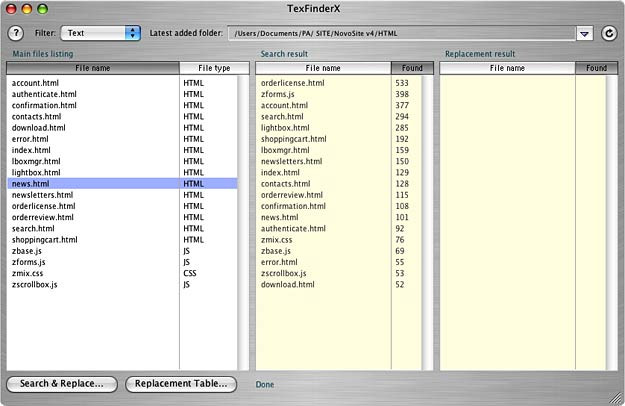This screenshot has width=625, height=406.
Task: Click download.html in Search result list
Action: point(287,284)
